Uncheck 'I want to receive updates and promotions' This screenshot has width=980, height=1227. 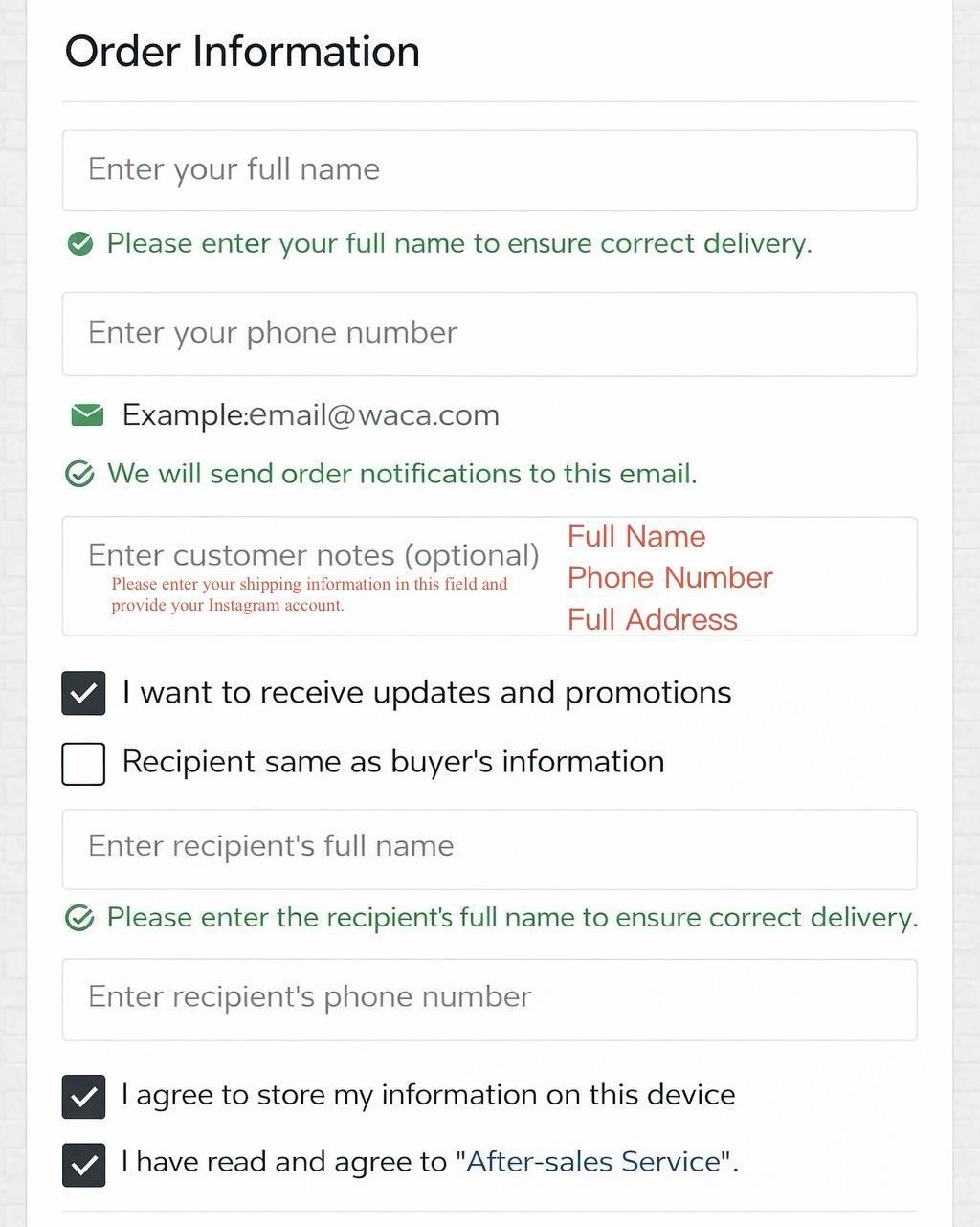(83, 693)
